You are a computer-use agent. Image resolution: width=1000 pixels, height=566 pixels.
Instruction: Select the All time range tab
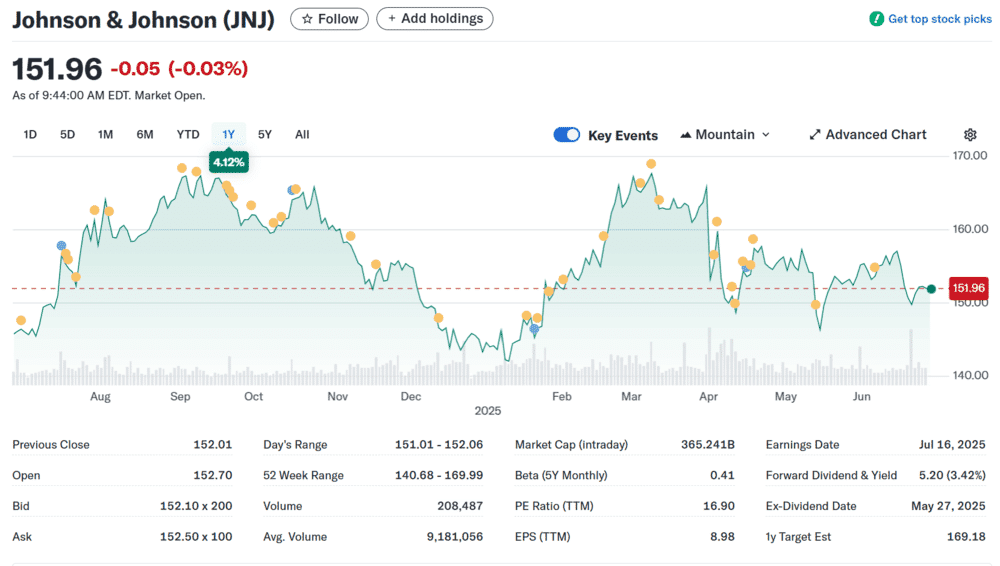[302, 135]
